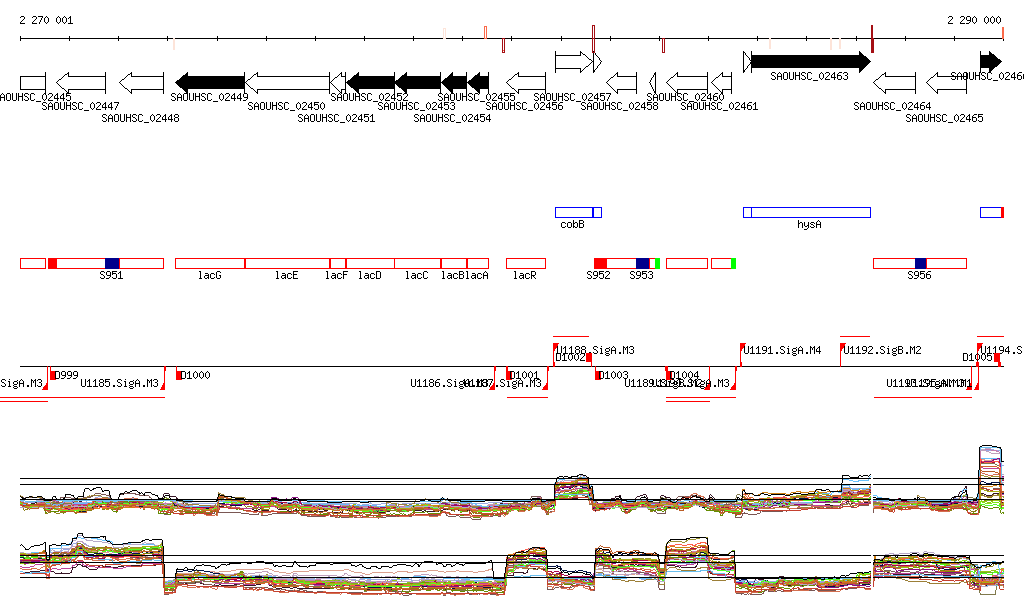Viewport: 1024px width, 611px height.
Task: Select the SAOUHSC_02460 white gene arrow
Action: click(687, 82)
